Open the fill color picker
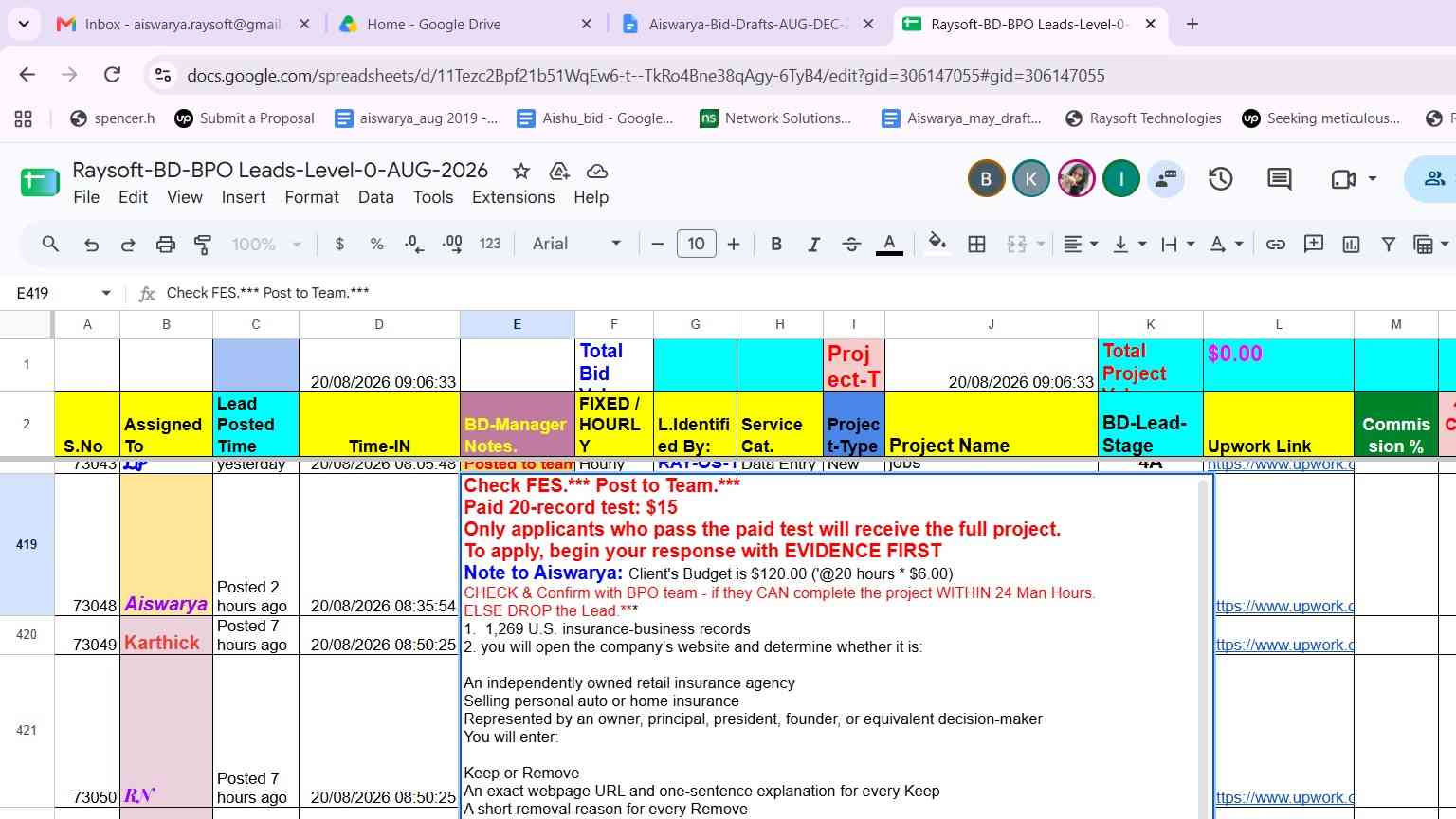The height and width of the screenshot is (819, 1456). [x=937, y=244]
